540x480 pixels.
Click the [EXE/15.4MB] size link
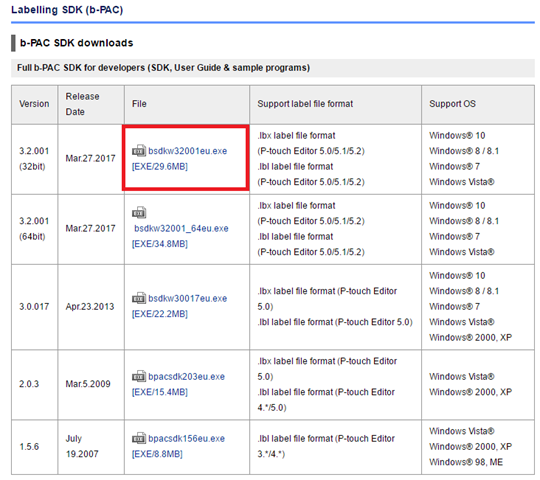tap(160, 392)
